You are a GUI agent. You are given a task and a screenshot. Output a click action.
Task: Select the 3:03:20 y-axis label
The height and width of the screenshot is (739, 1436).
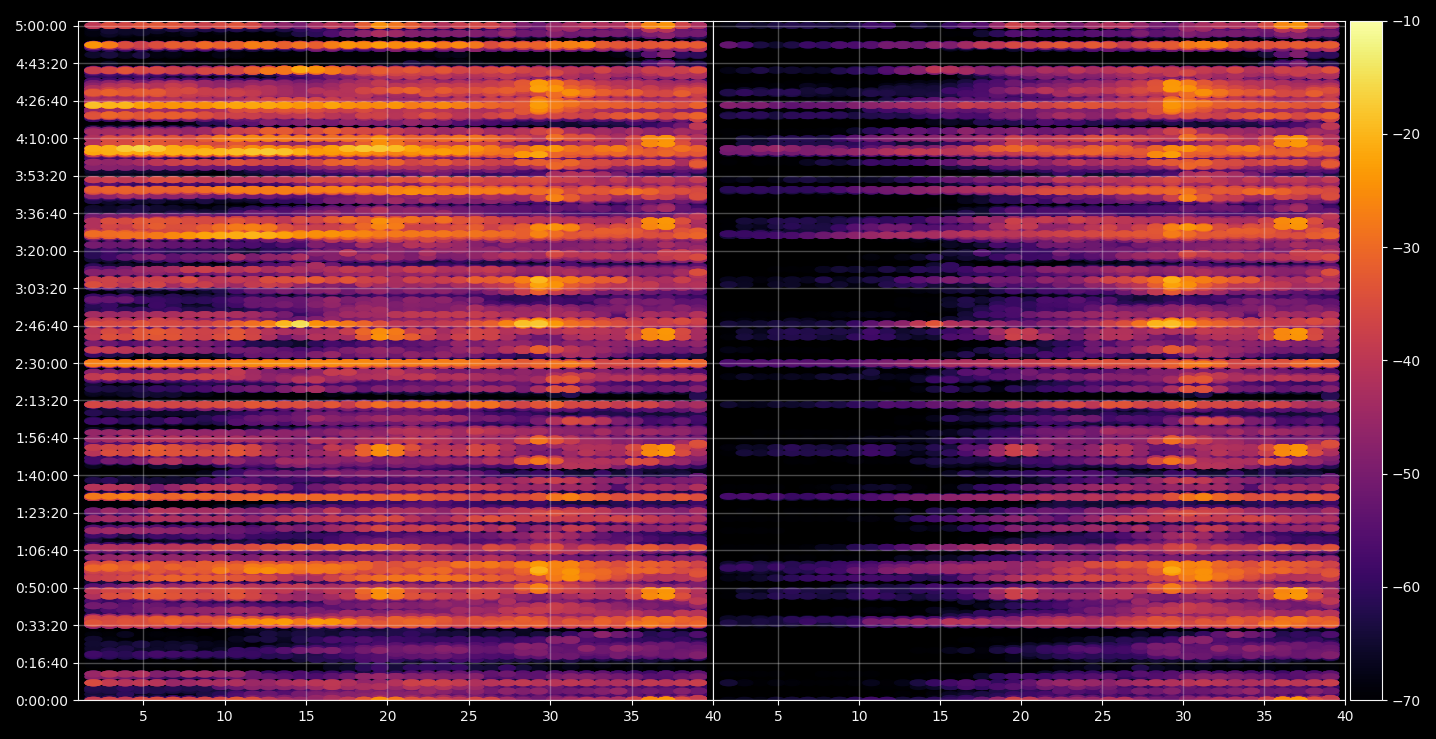click(x=41, y=289)
